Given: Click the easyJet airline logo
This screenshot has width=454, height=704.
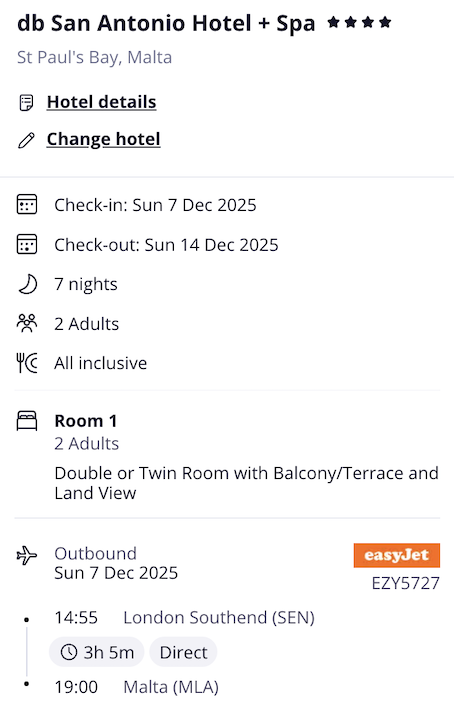Looking at the screenshot, I should 397,555.
